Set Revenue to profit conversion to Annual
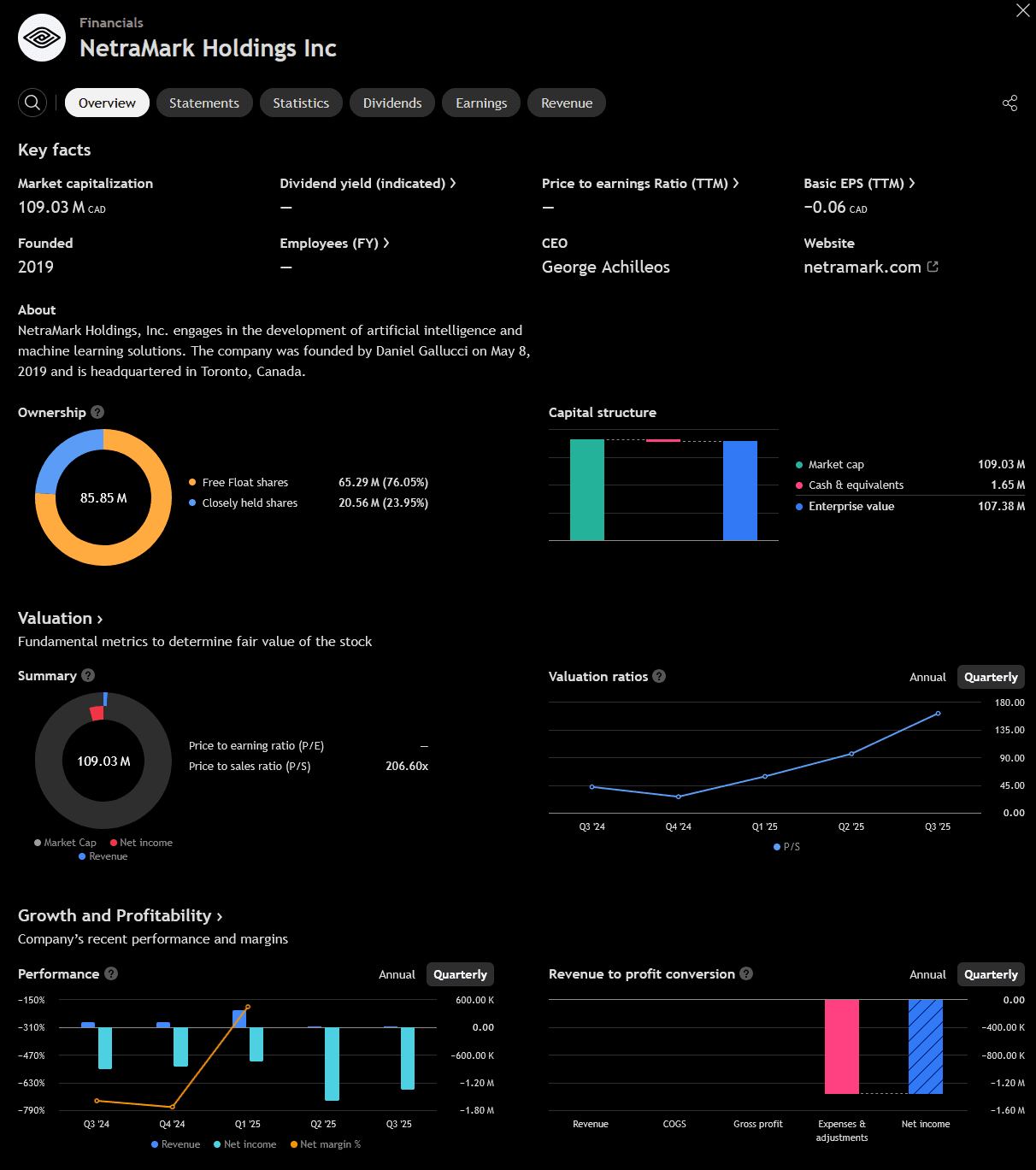The height and width of the screenshot is (1170, 1036). (x=927, y=974)
